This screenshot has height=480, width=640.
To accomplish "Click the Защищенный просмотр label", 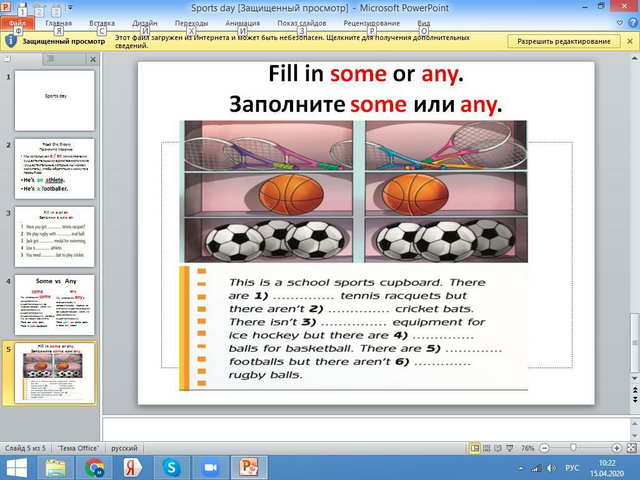I will [64, 41].
